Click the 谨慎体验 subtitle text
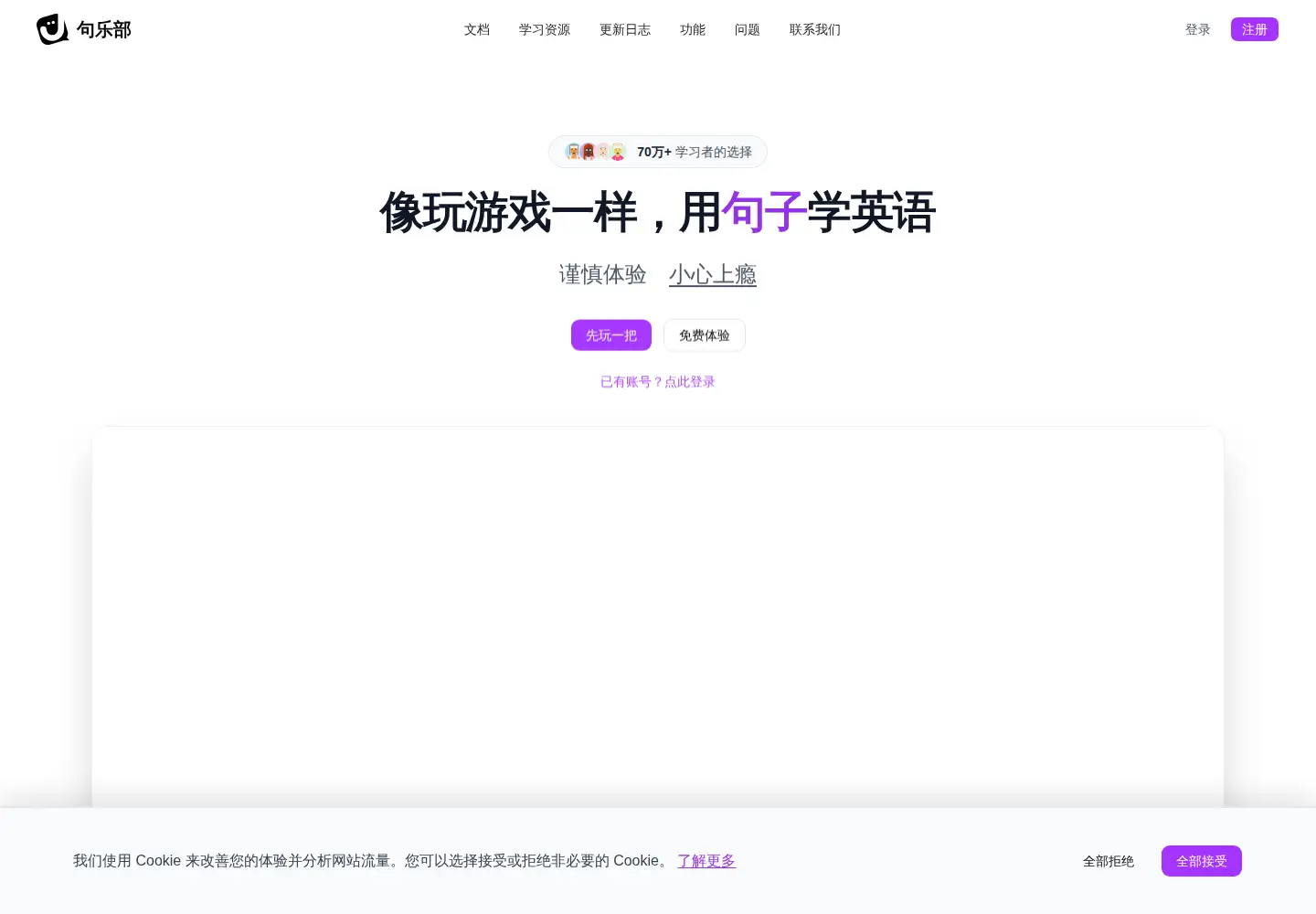 pyautogui.click(x=603, y=274)
